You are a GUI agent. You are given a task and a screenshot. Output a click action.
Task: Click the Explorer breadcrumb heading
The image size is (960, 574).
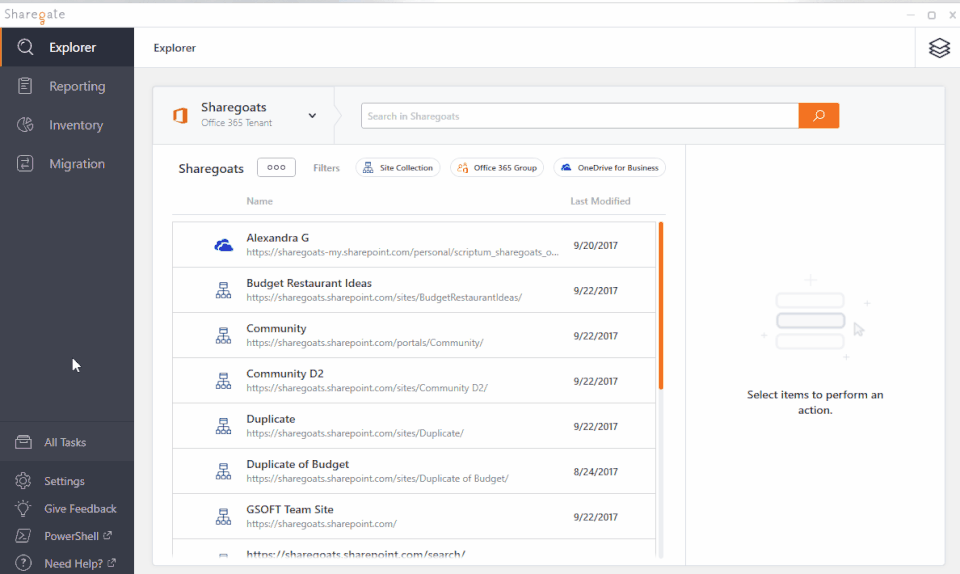(x=174, y=48)
